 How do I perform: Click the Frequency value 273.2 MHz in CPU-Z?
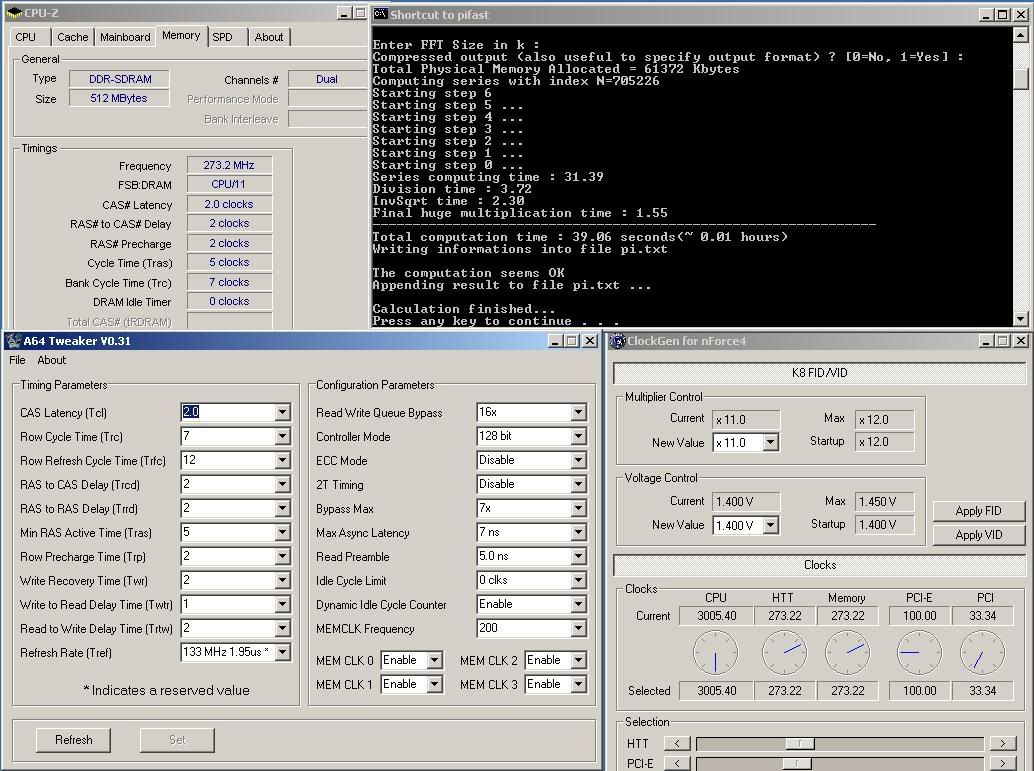229,165
